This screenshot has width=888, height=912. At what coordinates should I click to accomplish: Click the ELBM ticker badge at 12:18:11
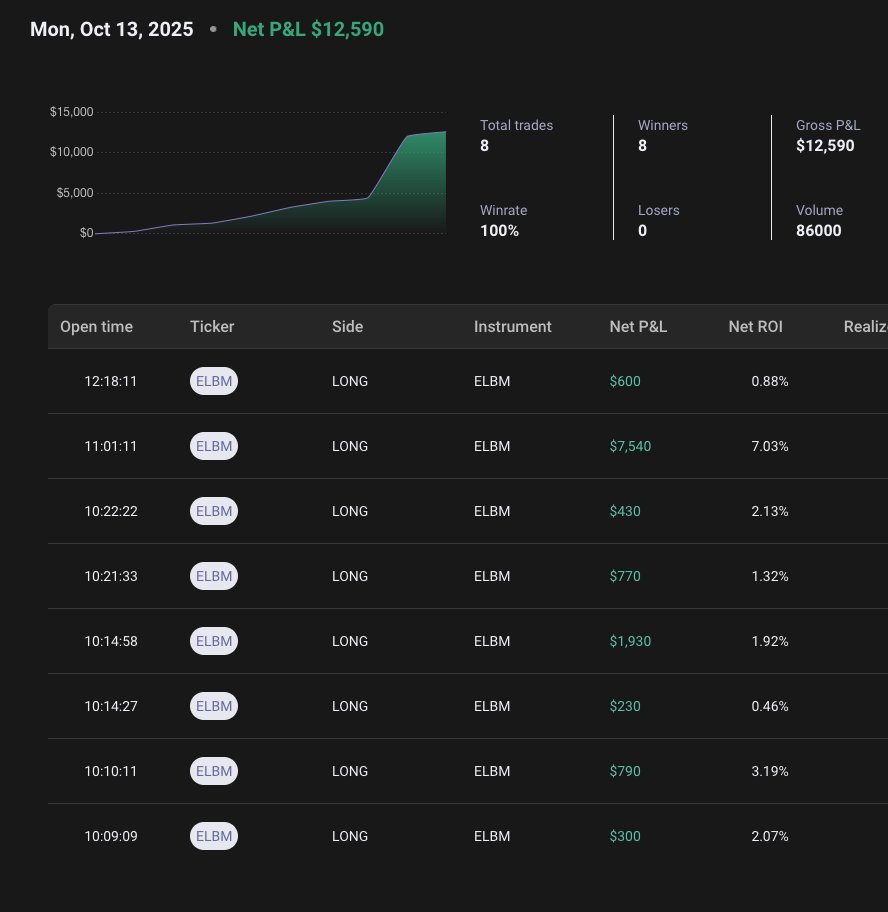tap(214, 381)
